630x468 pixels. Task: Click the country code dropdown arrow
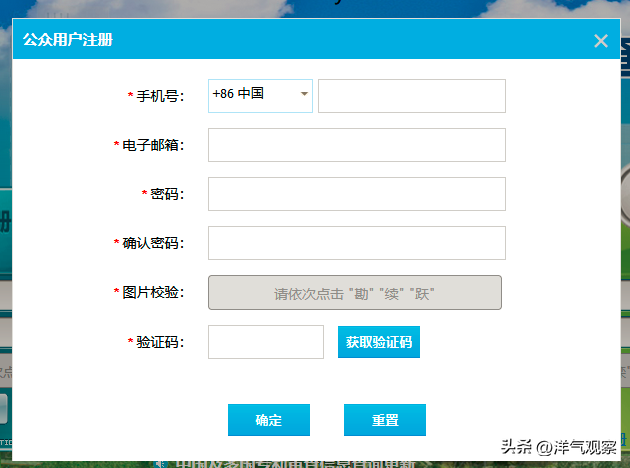(x=304, y=96)
